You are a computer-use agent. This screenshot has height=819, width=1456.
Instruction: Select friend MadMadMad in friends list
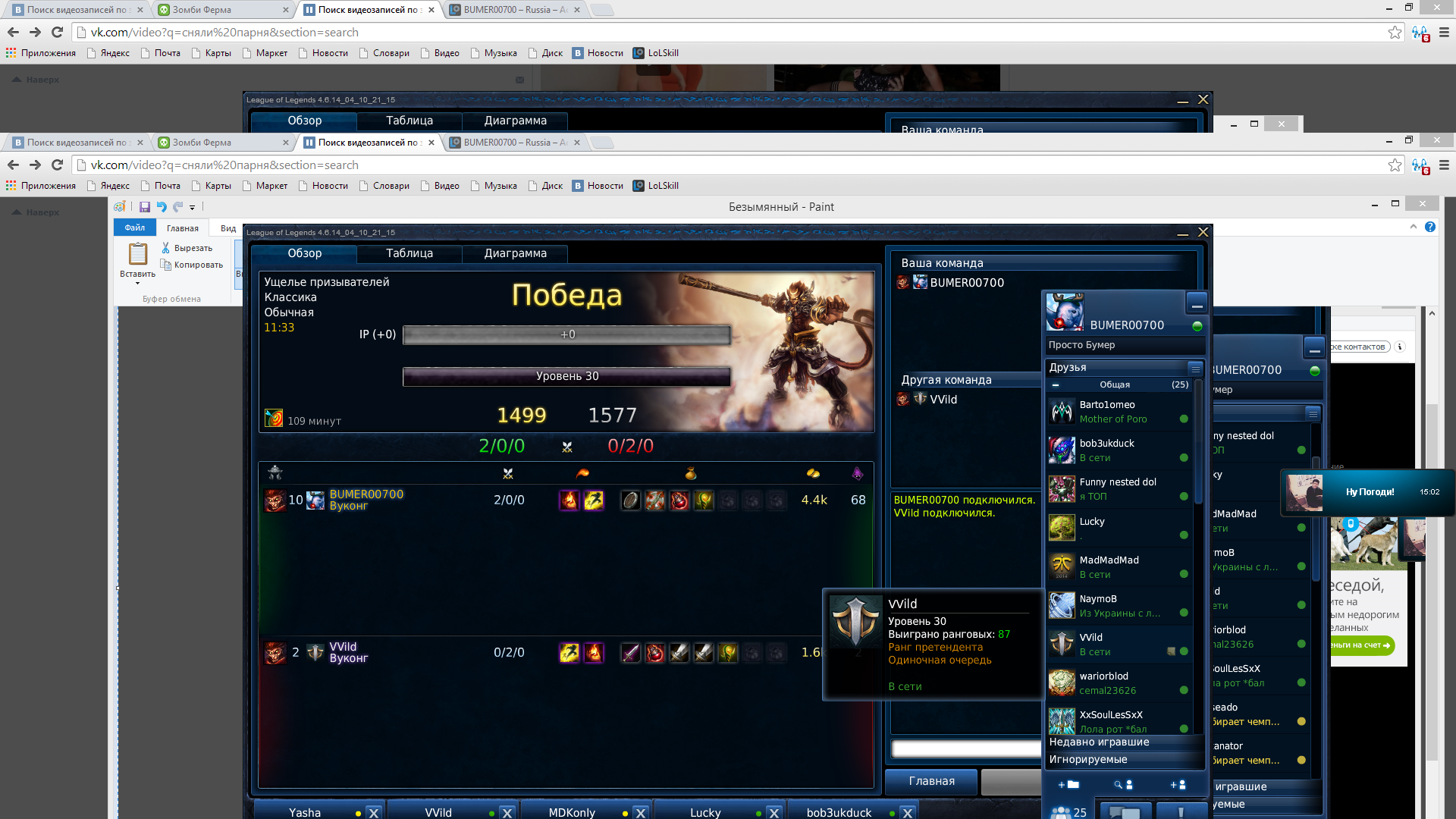(1119, 567)
